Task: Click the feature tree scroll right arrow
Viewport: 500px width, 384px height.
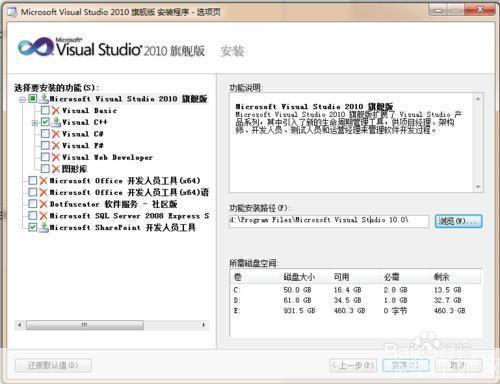Action: click(x=204, y=325)
